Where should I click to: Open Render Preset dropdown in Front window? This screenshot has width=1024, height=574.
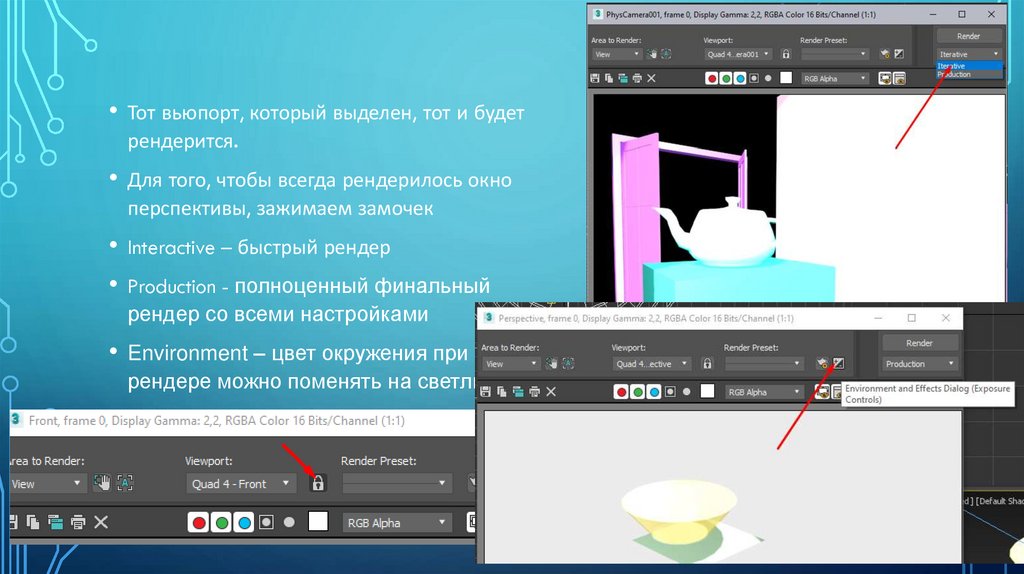pyautogui.click(x=396, y=484)
